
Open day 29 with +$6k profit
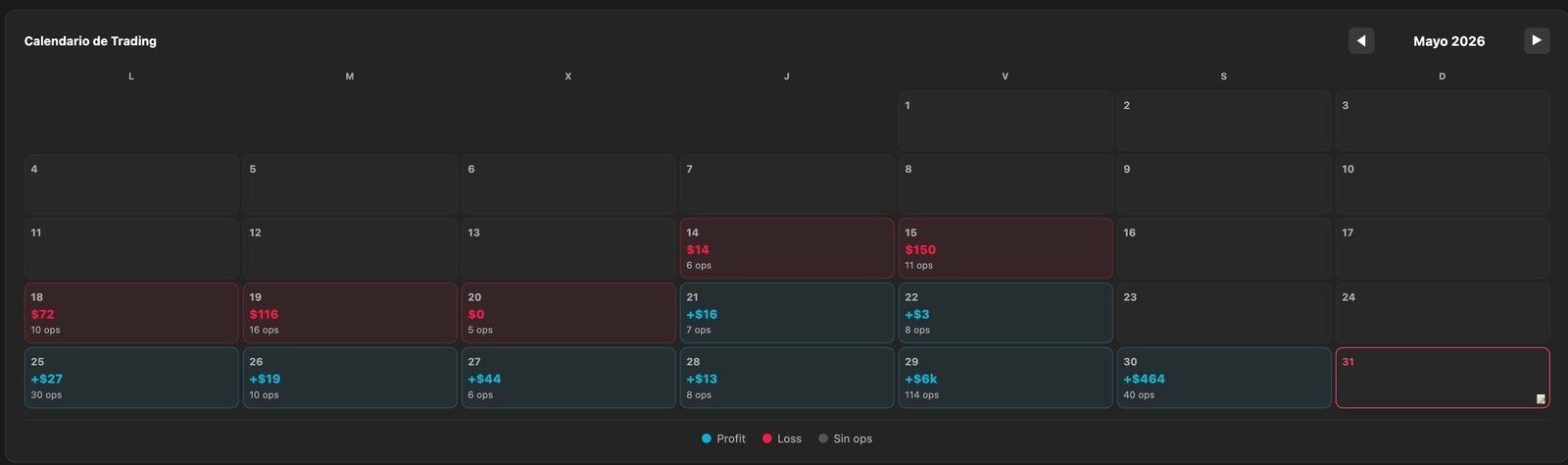pyautogui.click(x=1005, y=378)
